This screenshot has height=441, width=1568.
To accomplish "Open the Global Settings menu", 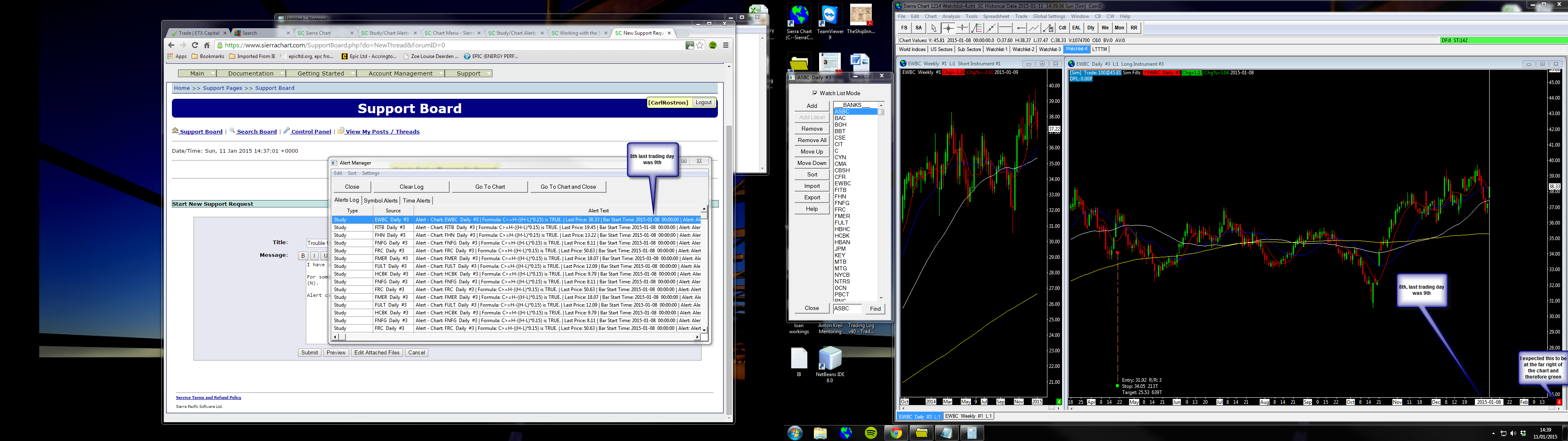I will click(1049, 16).
